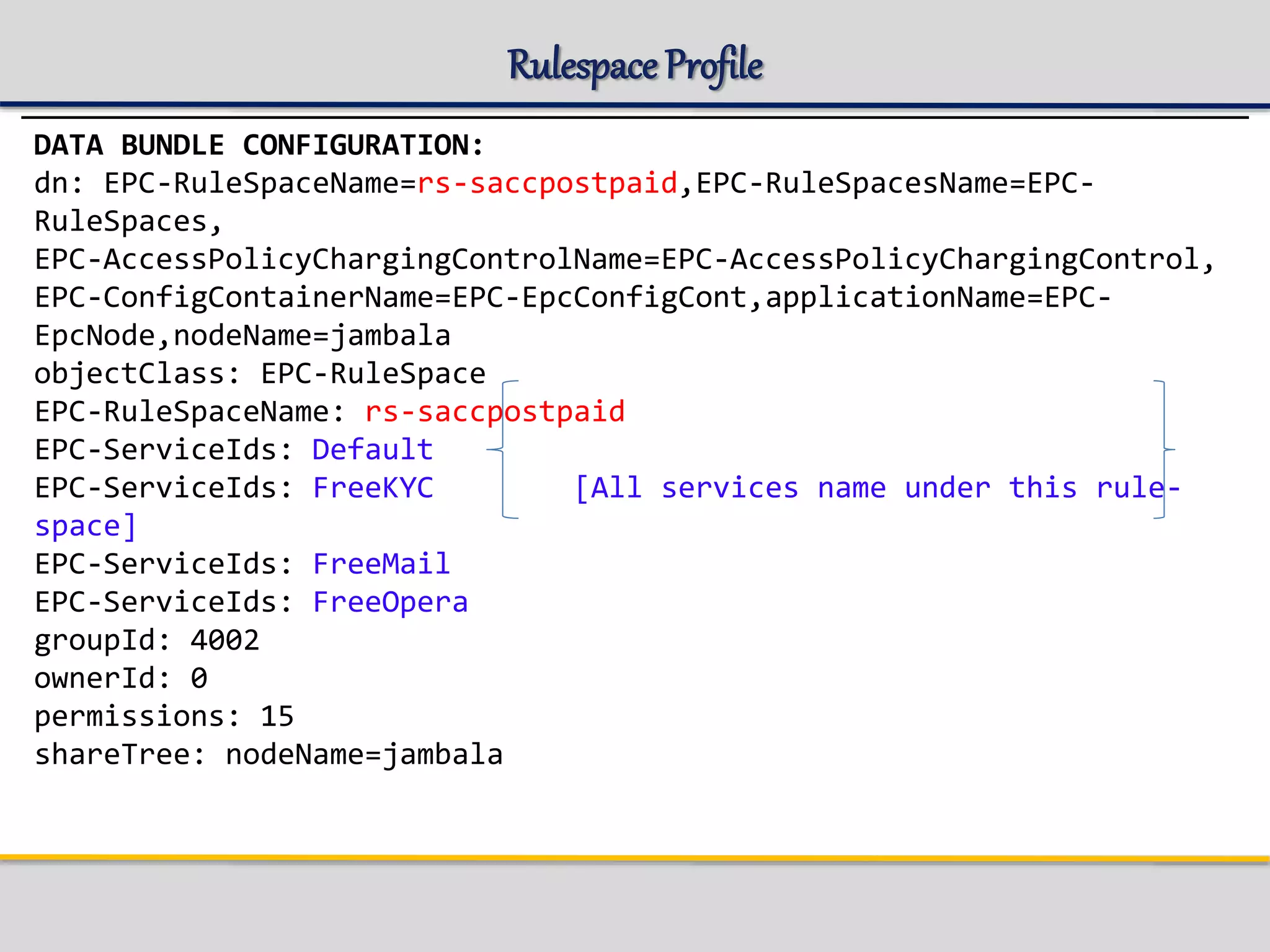Click the '[All services name under this rule-' note
Image resolution: width=1270 pixels, height=952 pixels.
click(x=877, y=488)
